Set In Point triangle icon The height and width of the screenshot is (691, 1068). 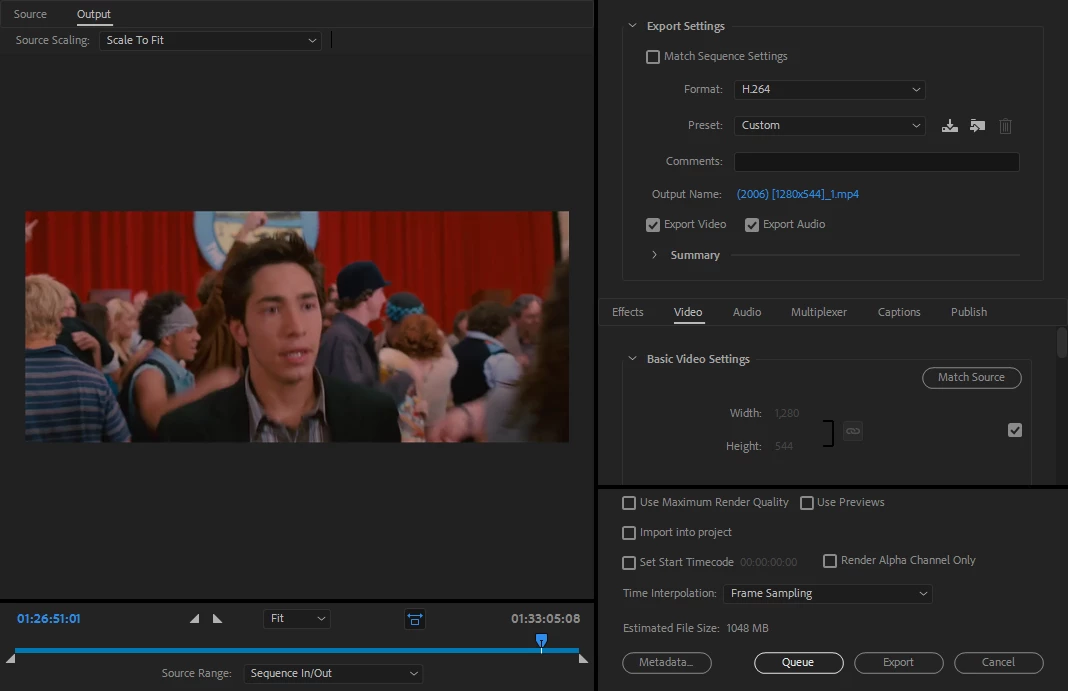(x=195, y=619)
